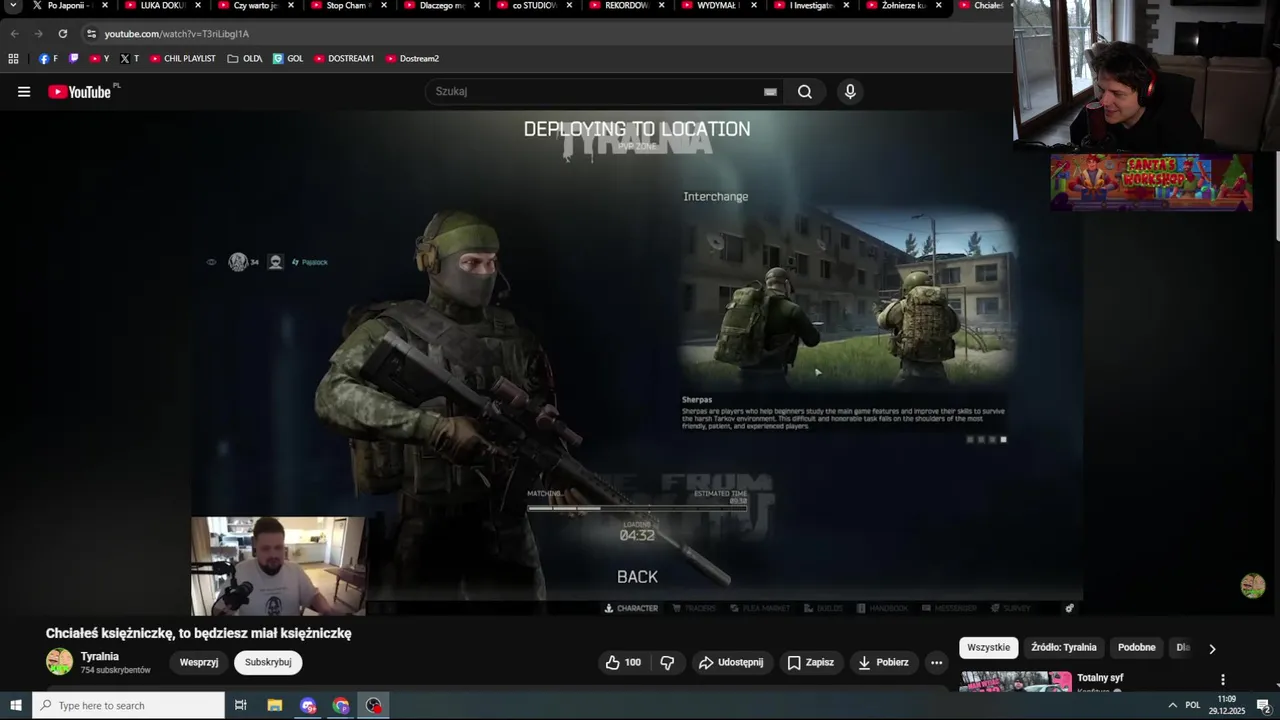The height and width of the screenshot is (720, 1280).
Task: Expand hidden system tray icons
Action: (1172, 706)
